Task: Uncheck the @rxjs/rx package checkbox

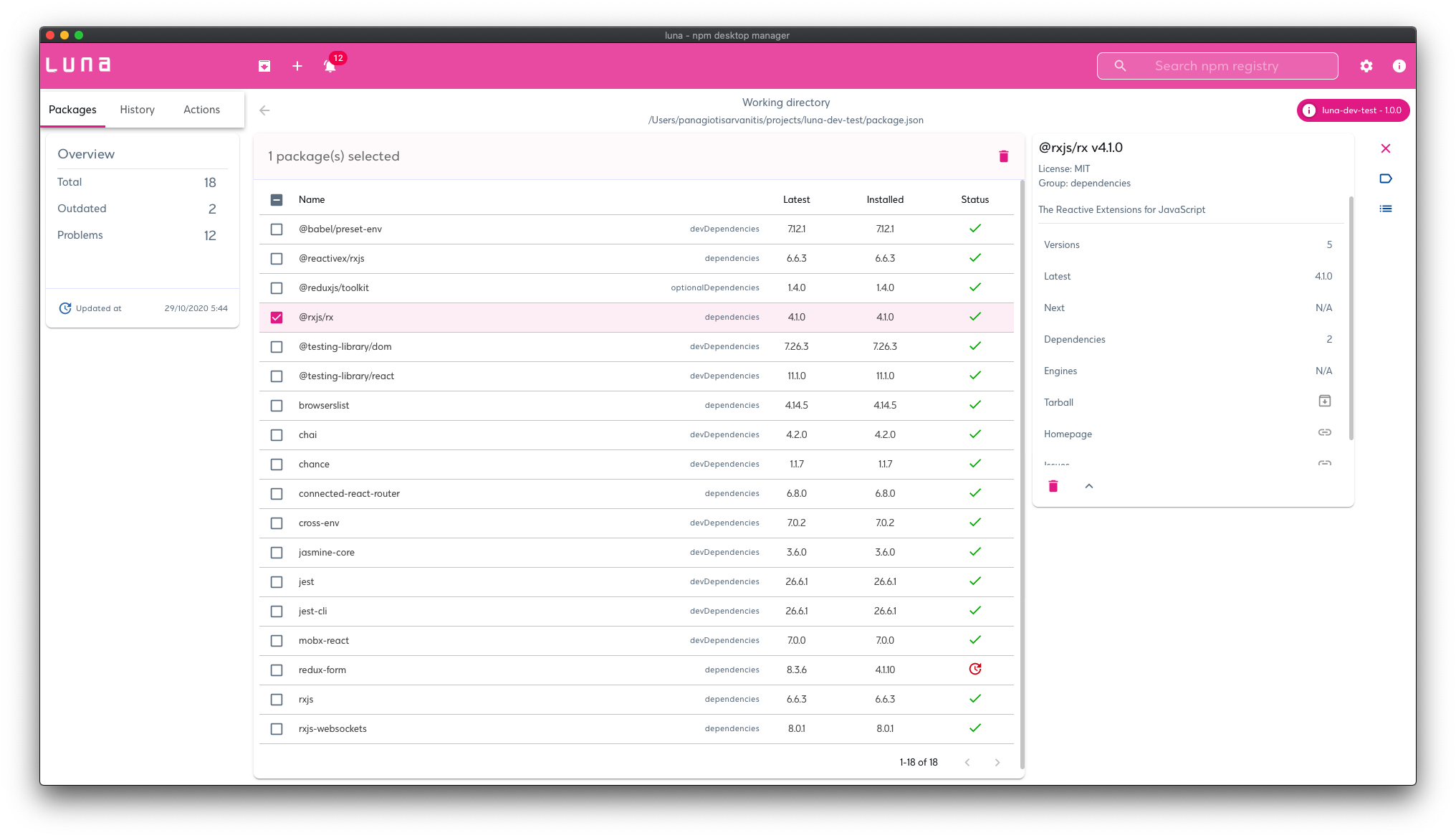Action: coord(277,317)
